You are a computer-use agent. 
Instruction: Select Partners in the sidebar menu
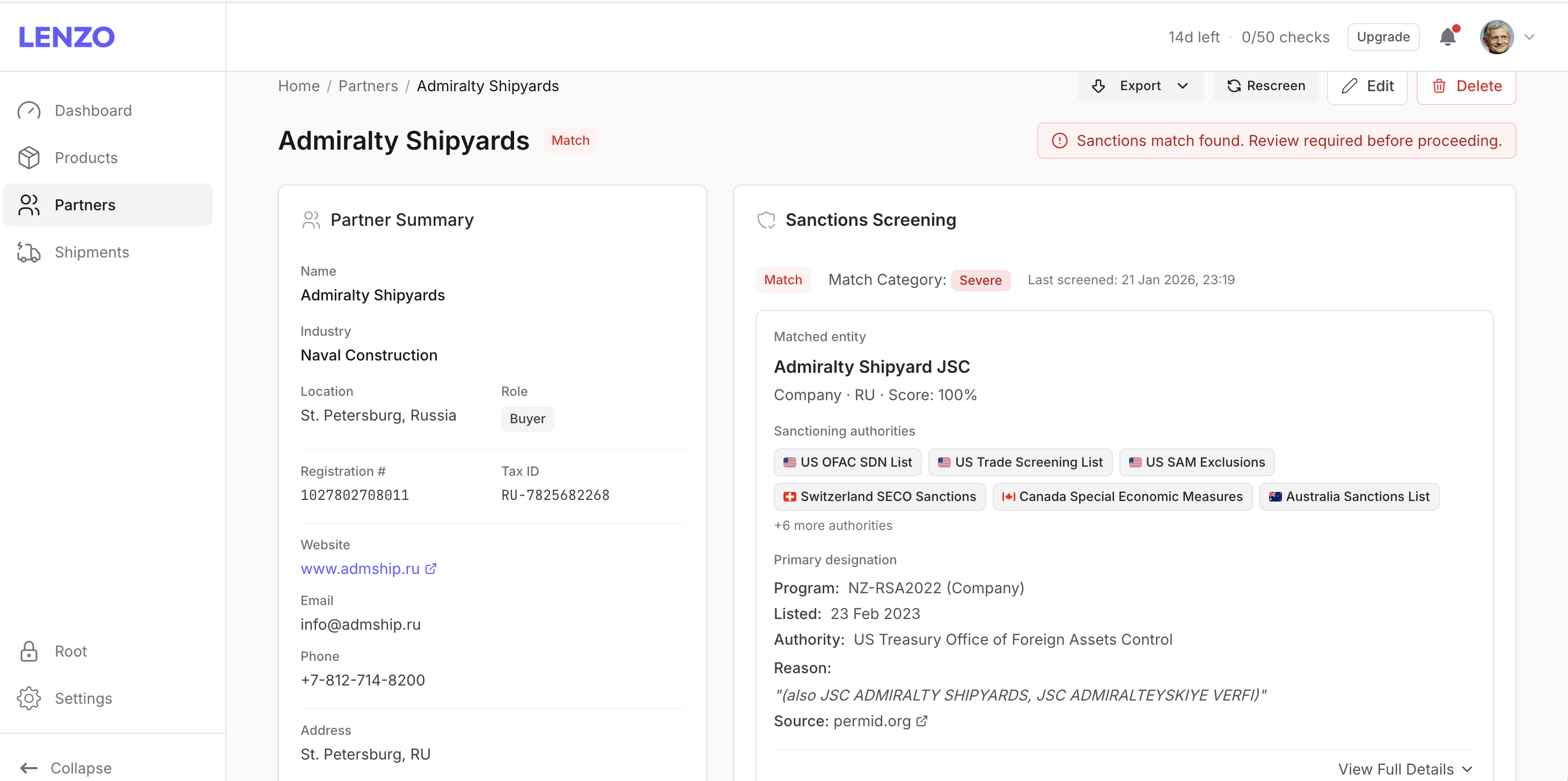click(x=85, y=204)
